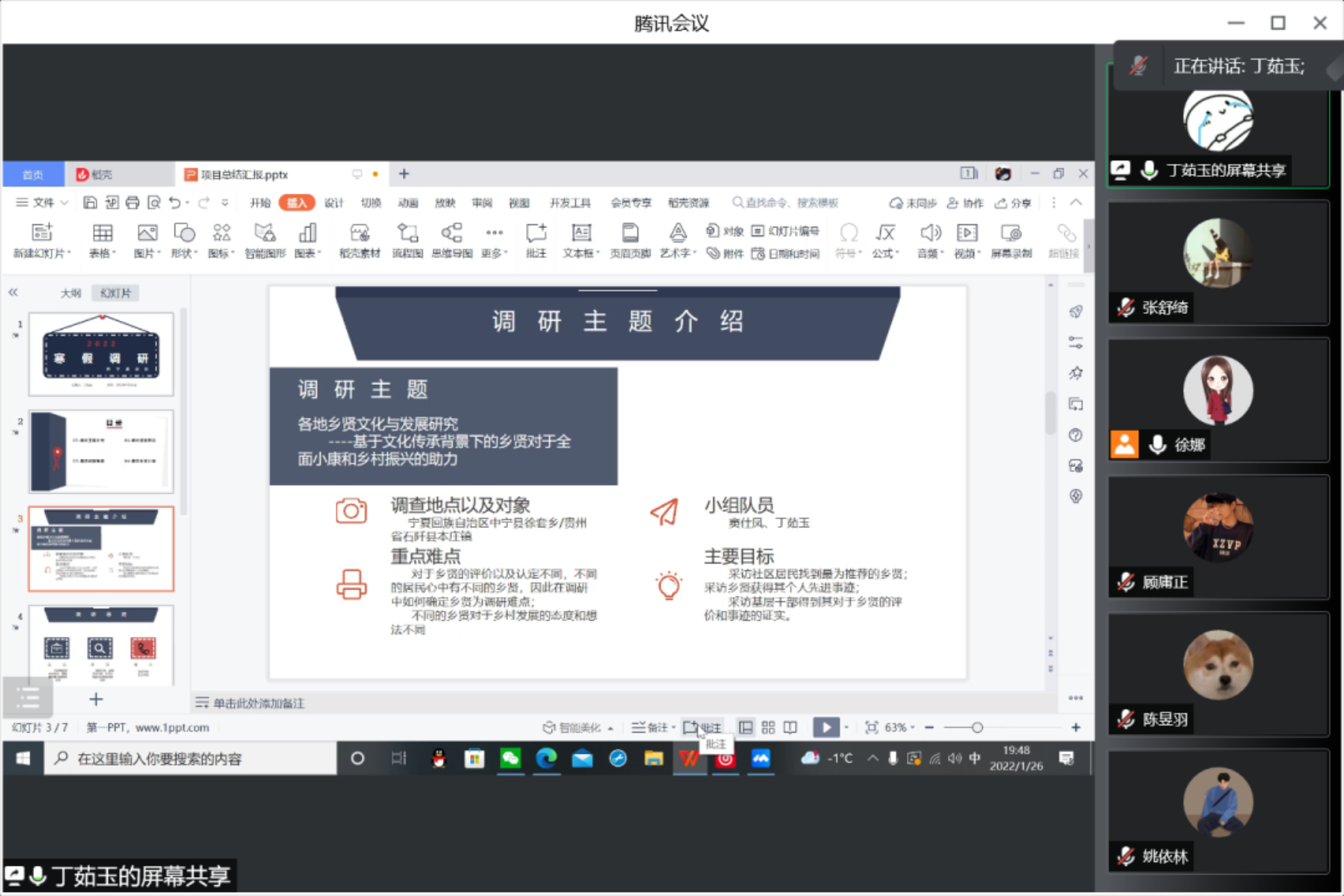Insert an equation with the 公式 icon
The width and height of the screenshot is (1344, 896).
pos(884,239)
